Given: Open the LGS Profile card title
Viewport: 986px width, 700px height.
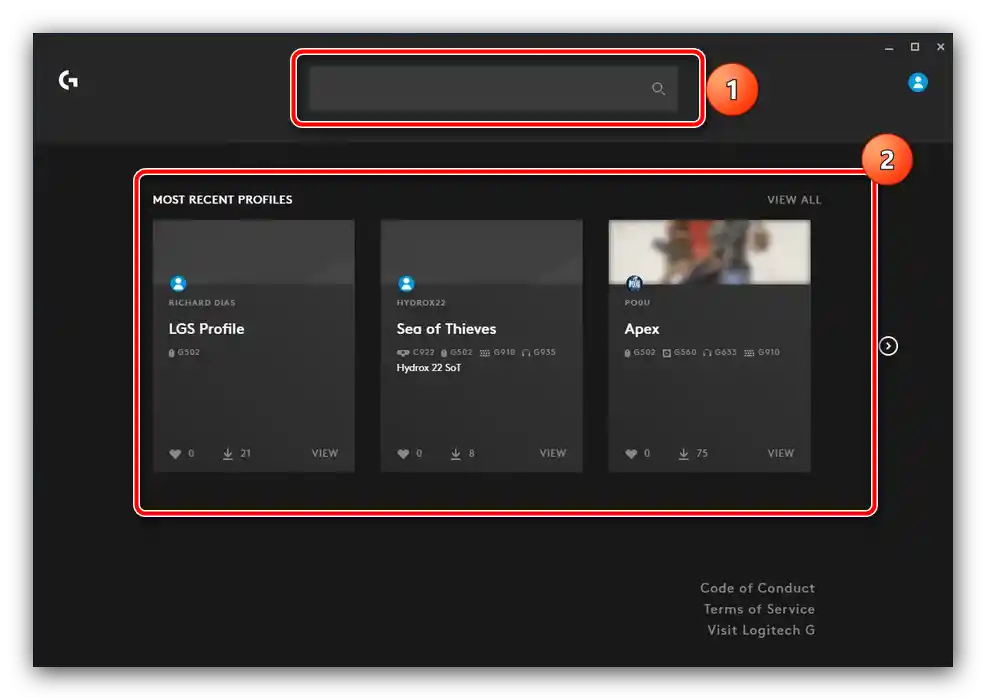Looking at the screenshot, I should point(206,329).
